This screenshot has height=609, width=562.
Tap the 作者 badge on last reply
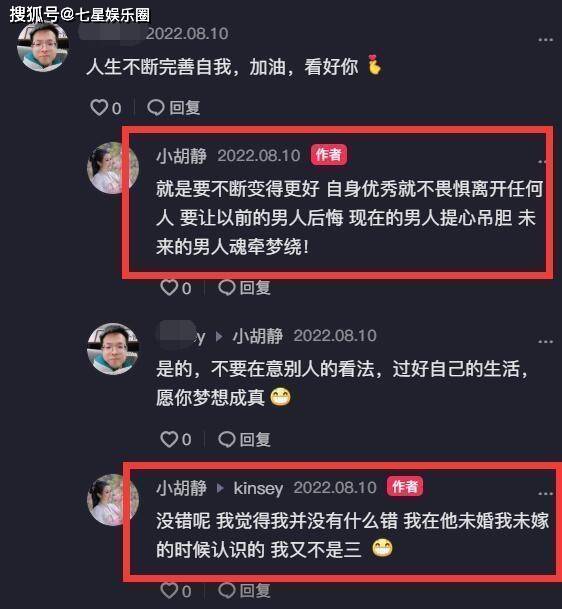pos(405,486)
